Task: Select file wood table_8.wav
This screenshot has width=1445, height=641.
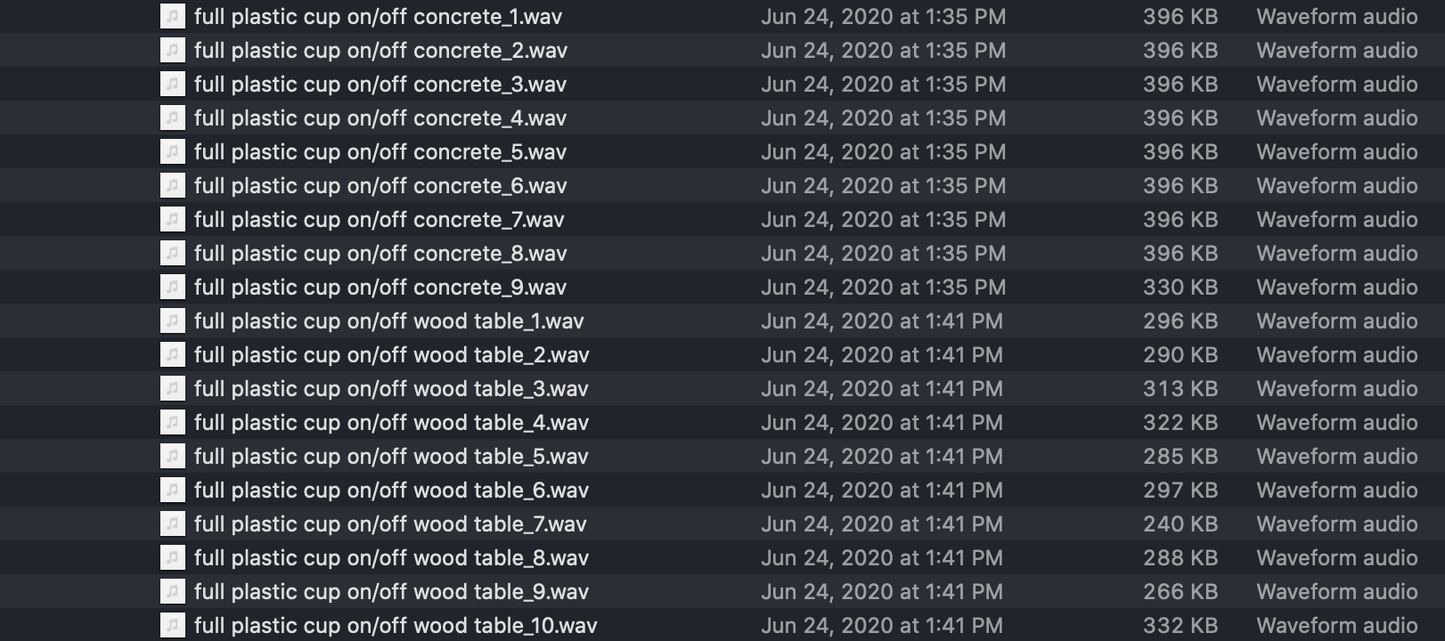Action: pyautogui.click(x=391, y=558)
